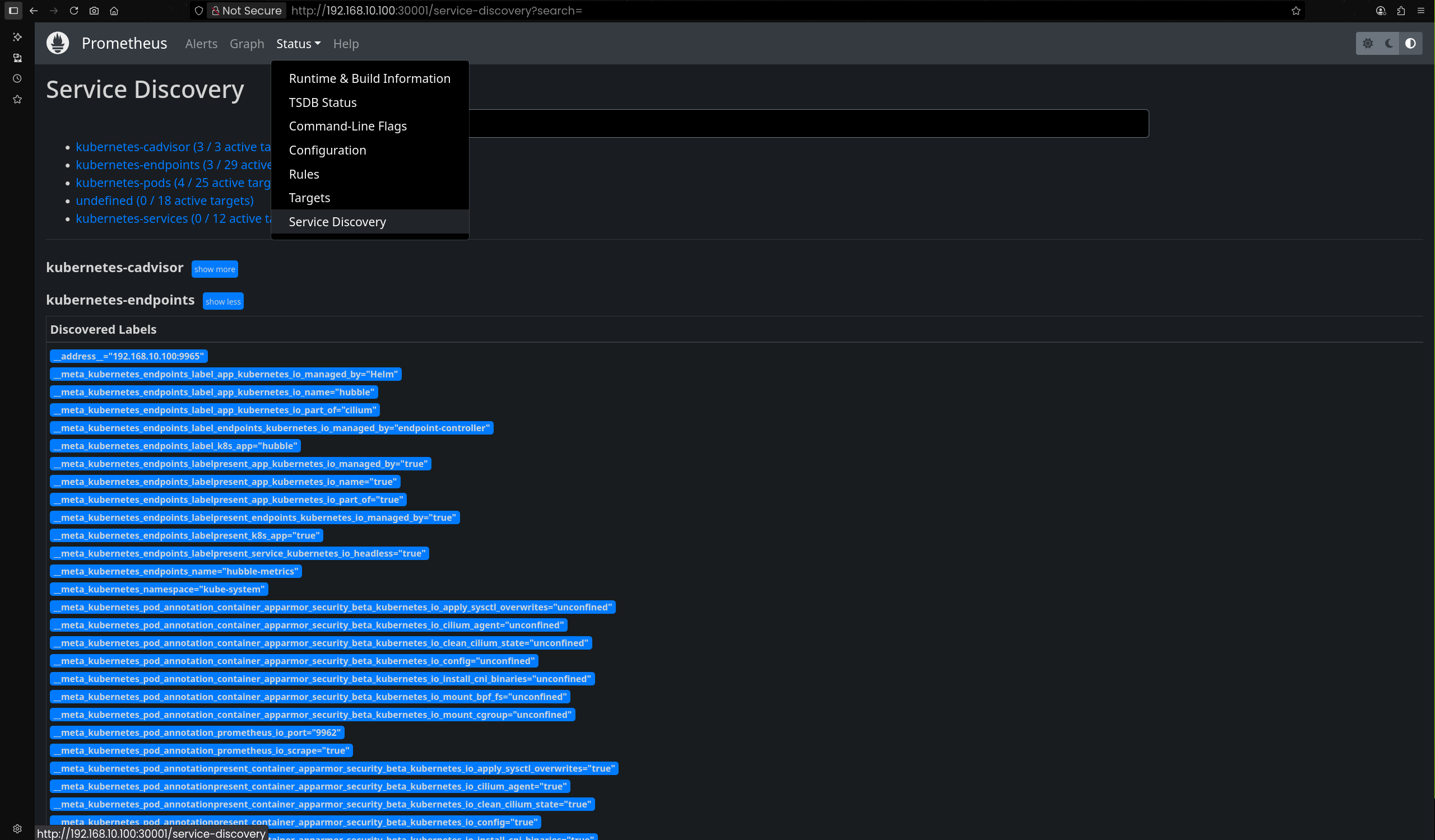Click the namespace="kube-system" label
Viewport: 1435px width, 840px height.
click(x=159, y=590)
